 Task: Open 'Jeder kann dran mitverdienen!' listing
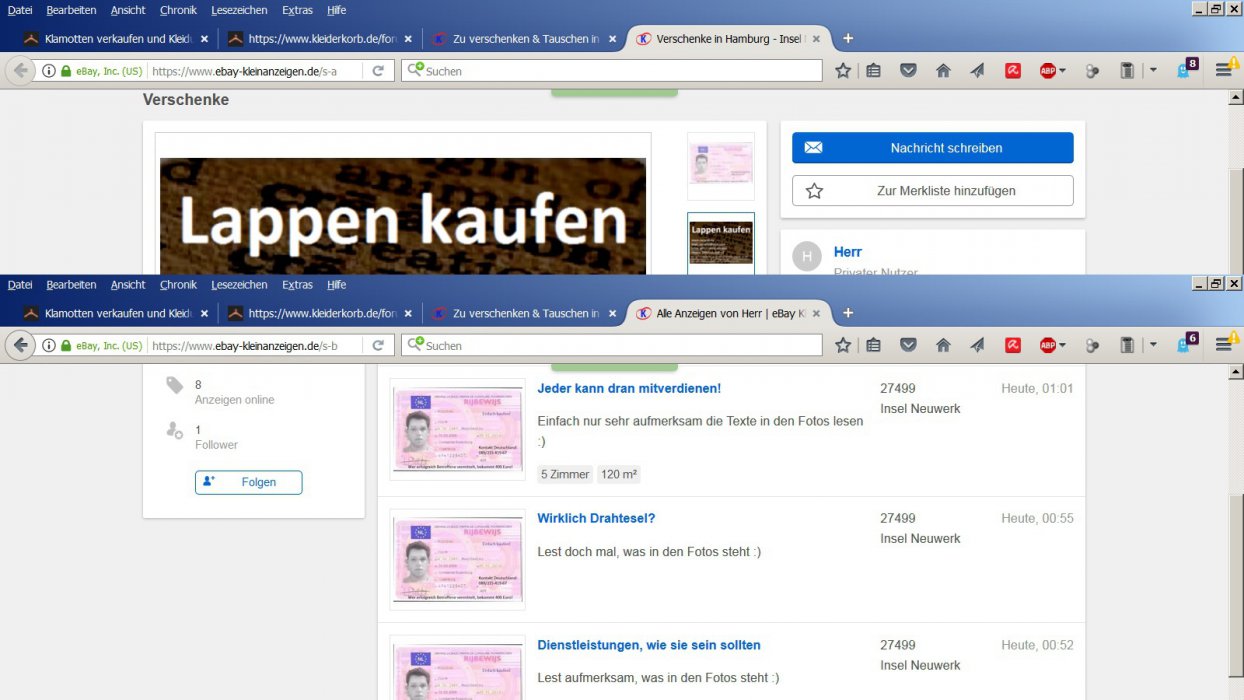(628, 388)
